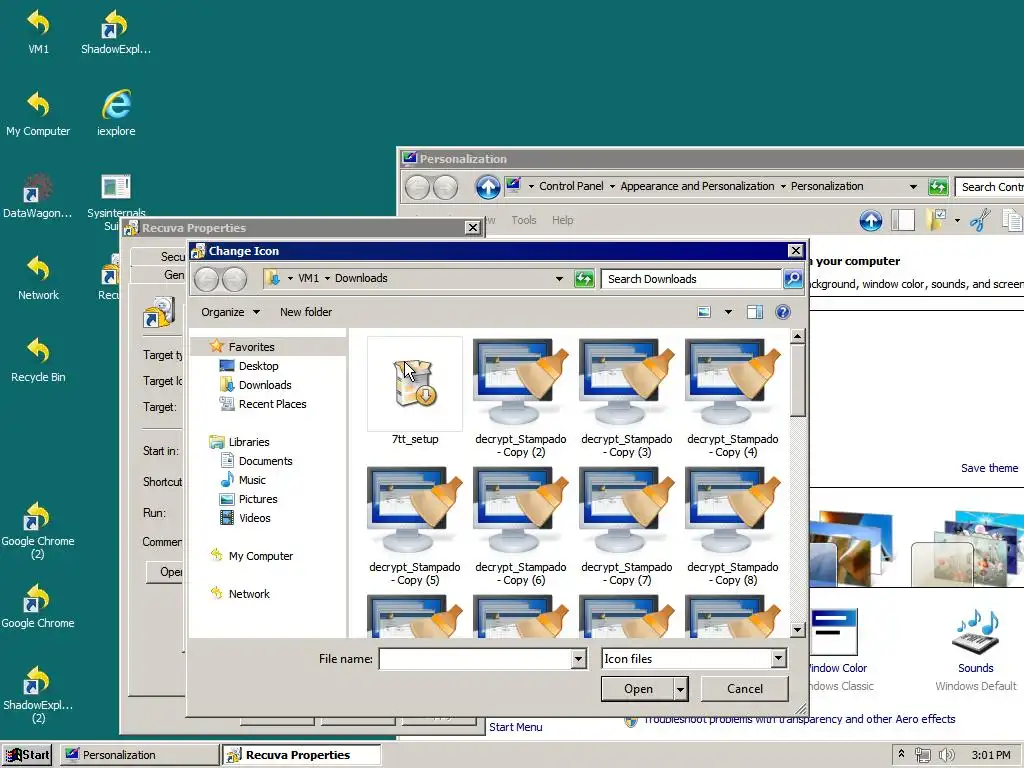1024x768 pixels.
Task: Click the volume speaker icon in system tray
Action: (946, 755)
